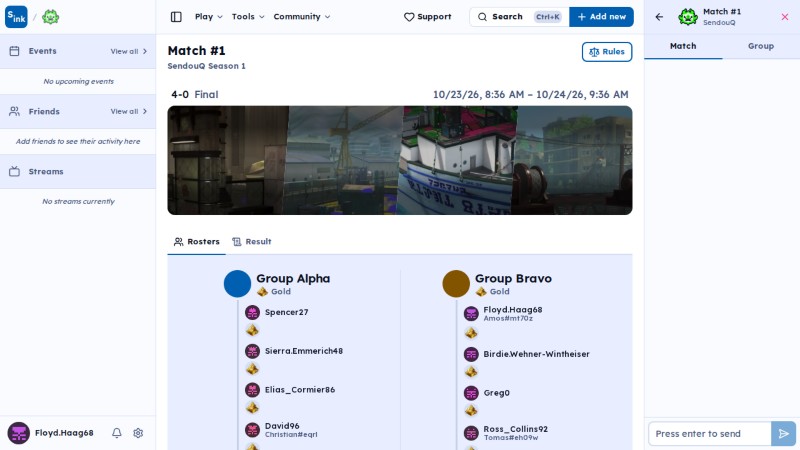The height and width of the screenshot is (450, 800).
Task: Open the Community dropdown menu
Action: pyautogui.click(x=302, y=17)
